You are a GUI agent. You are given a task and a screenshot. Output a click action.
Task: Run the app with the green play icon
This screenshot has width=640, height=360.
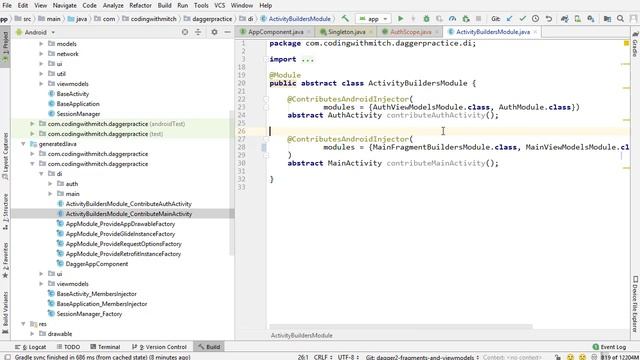point(400,19)
